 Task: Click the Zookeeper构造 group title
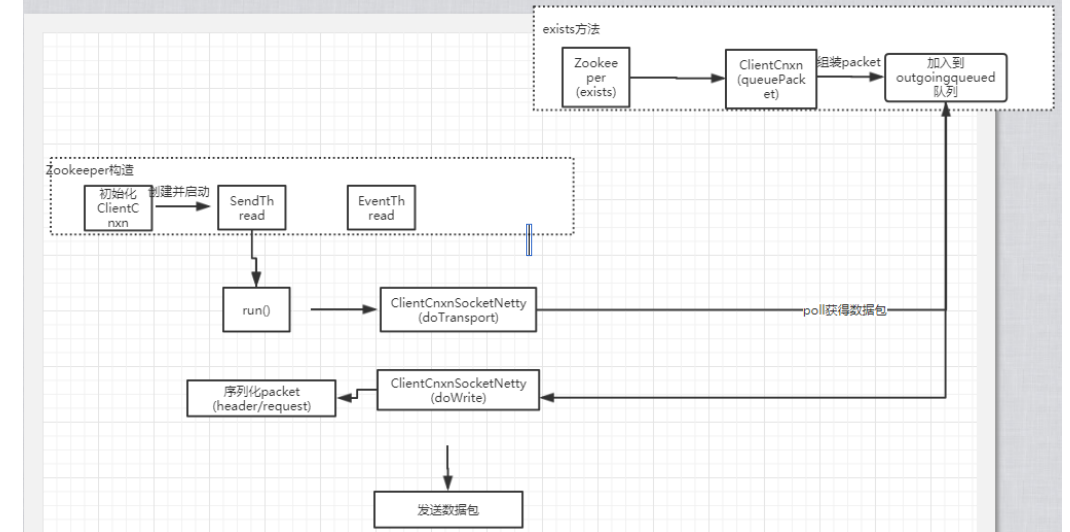tap(90, 171)
